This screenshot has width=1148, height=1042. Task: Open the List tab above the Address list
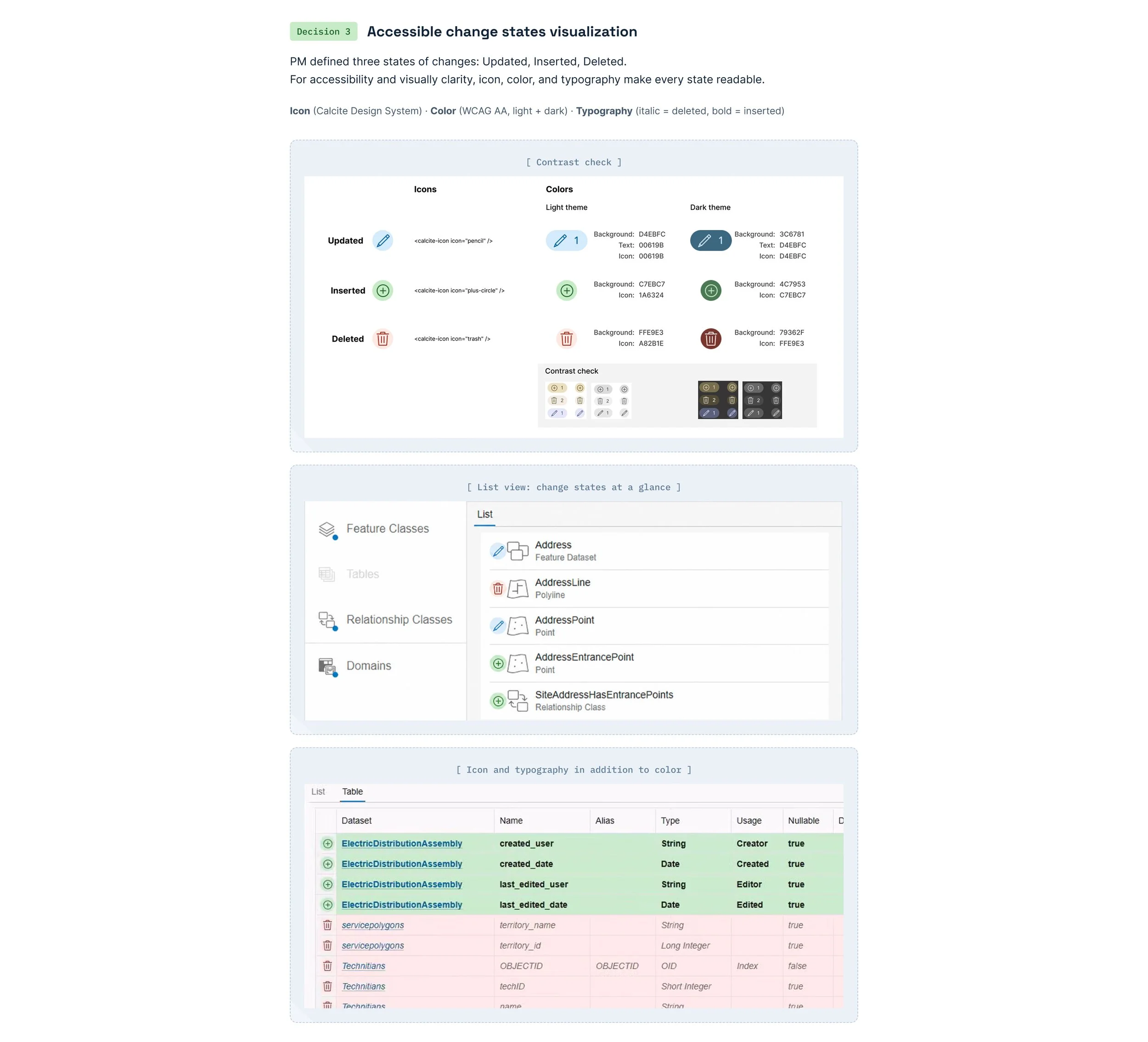tap(484, 515)
